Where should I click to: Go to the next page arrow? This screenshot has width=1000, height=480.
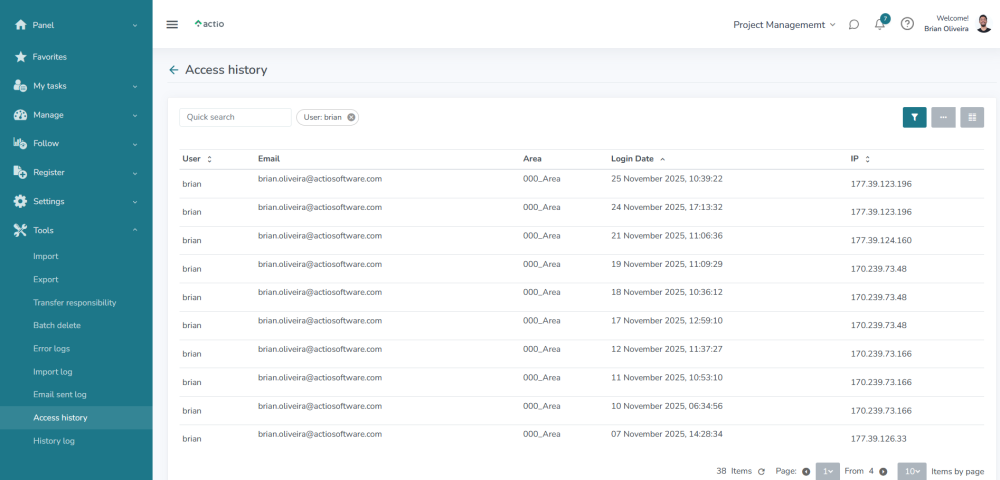coord(883,472)
